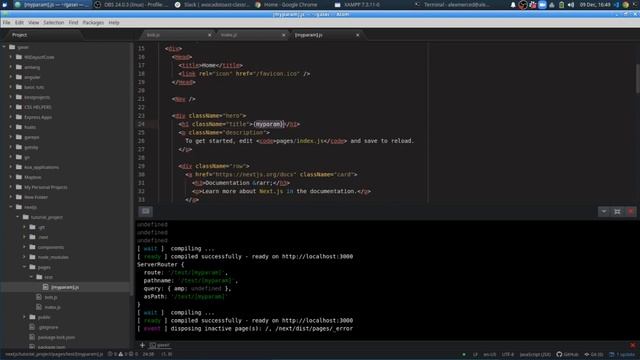Expand the node_modules folder

pyautogui.click(x=24, y=257)
